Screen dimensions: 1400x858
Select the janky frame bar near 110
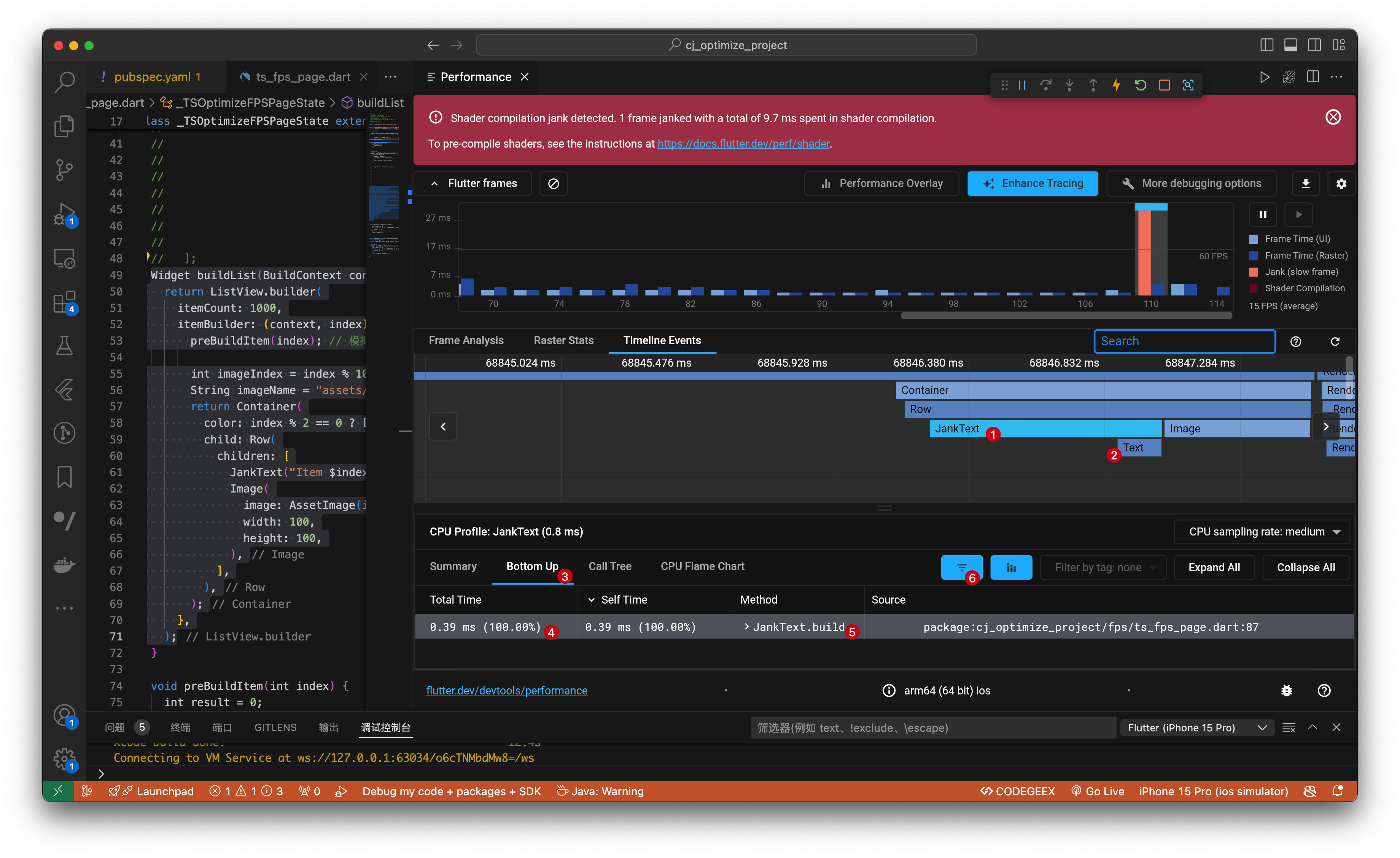pos(1144,252)
